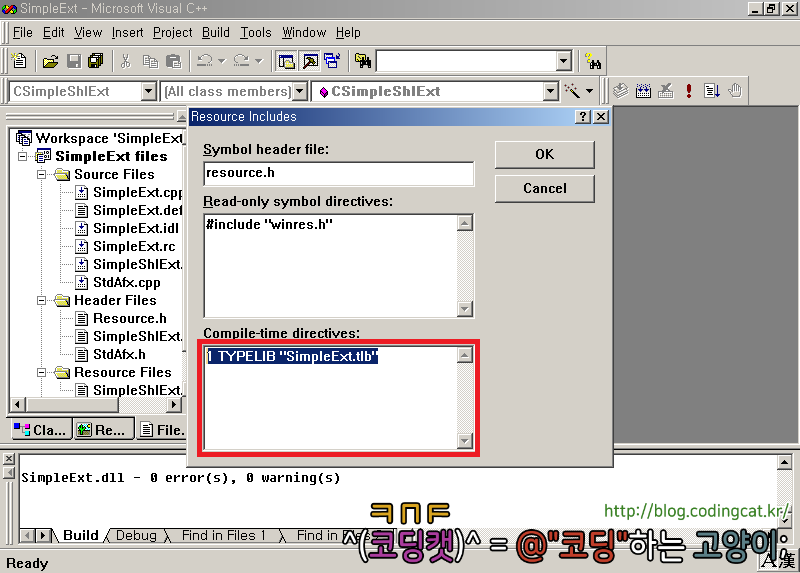Open the CSimpleShlExt class dropdown
Image resolution: width=800 pixels, height=573 pixels.
pyautogui.click(x=148, y=91)
